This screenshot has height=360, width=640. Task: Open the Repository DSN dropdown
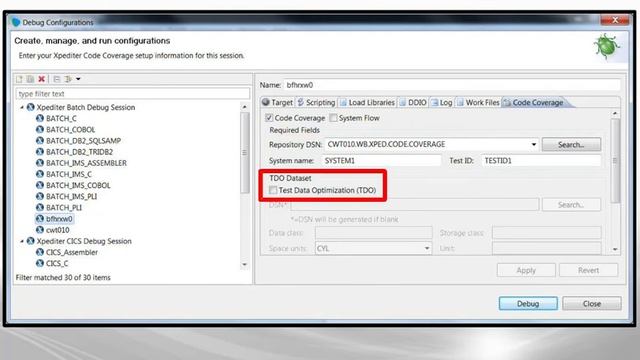click(x=533, y=144)
